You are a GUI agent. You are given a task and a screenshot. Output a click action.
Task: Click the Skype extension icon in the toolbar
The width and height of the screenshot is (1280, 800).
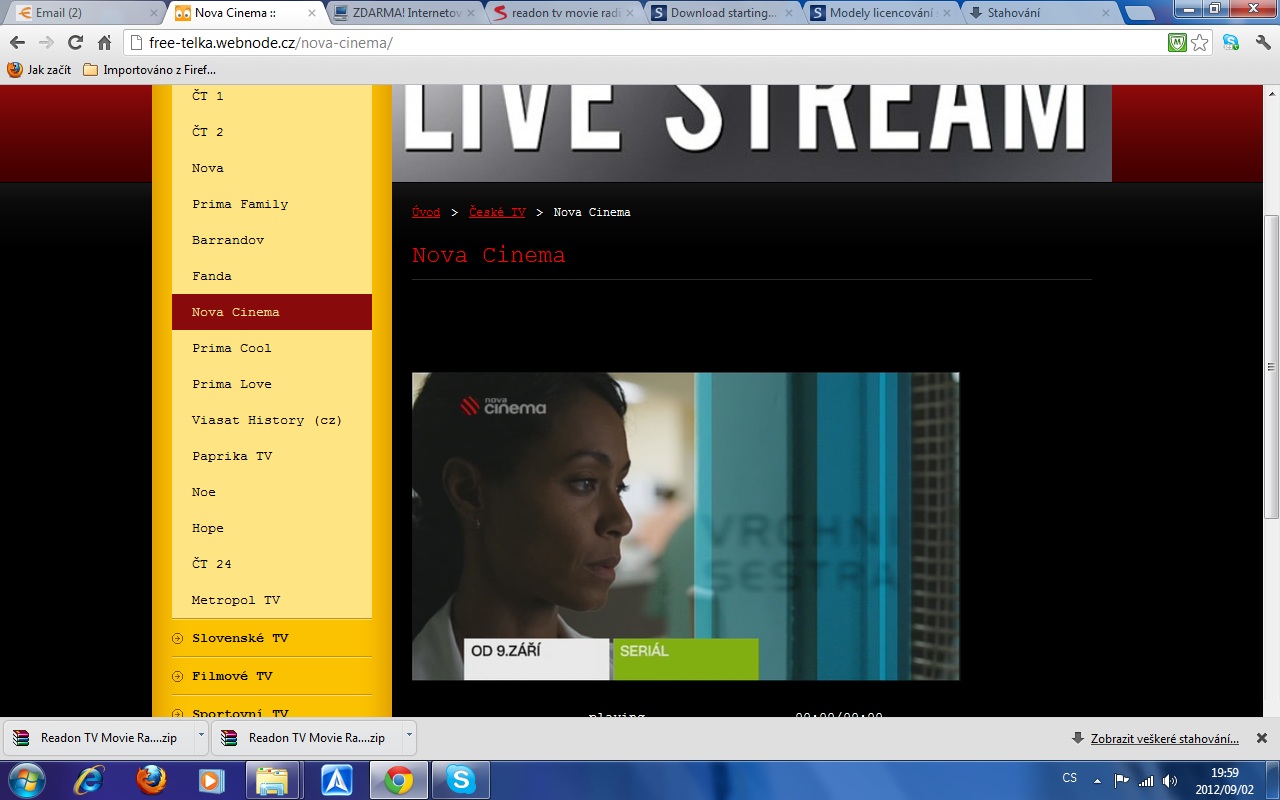click(x=1231, y=43)
